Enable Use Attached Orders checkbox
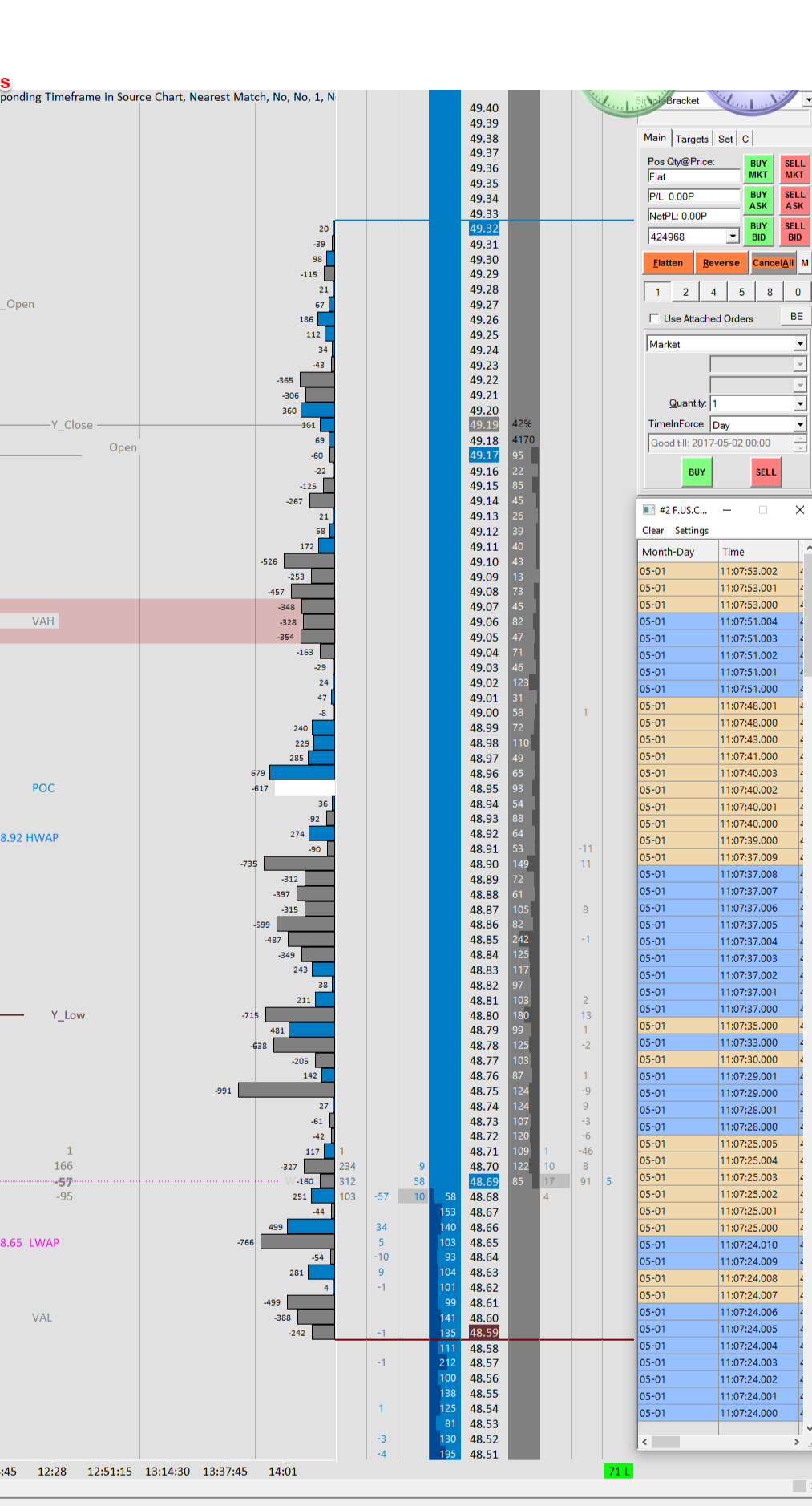The image size is (812, 1506). coord(654,318)
